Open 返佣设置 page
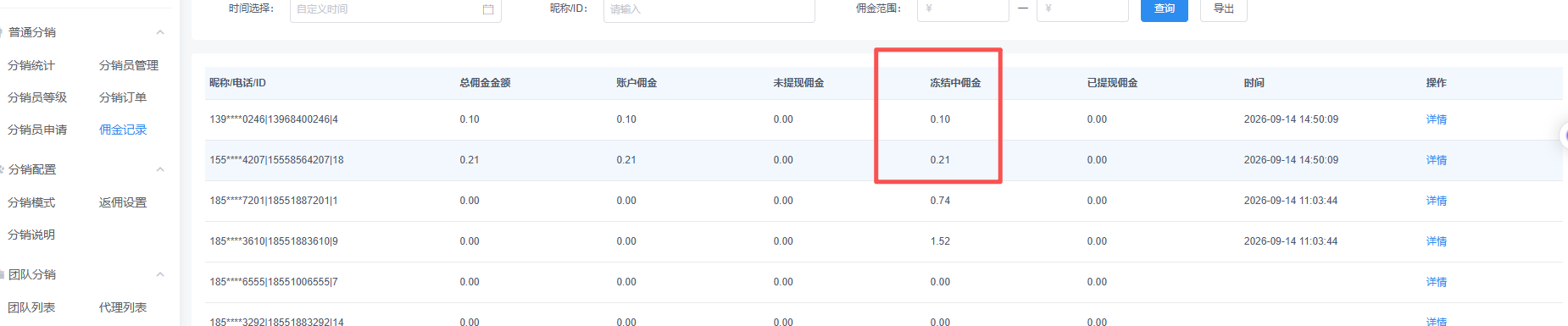Screen dimensions: 1568x326 pyautogui.click(x=123, y=202)
